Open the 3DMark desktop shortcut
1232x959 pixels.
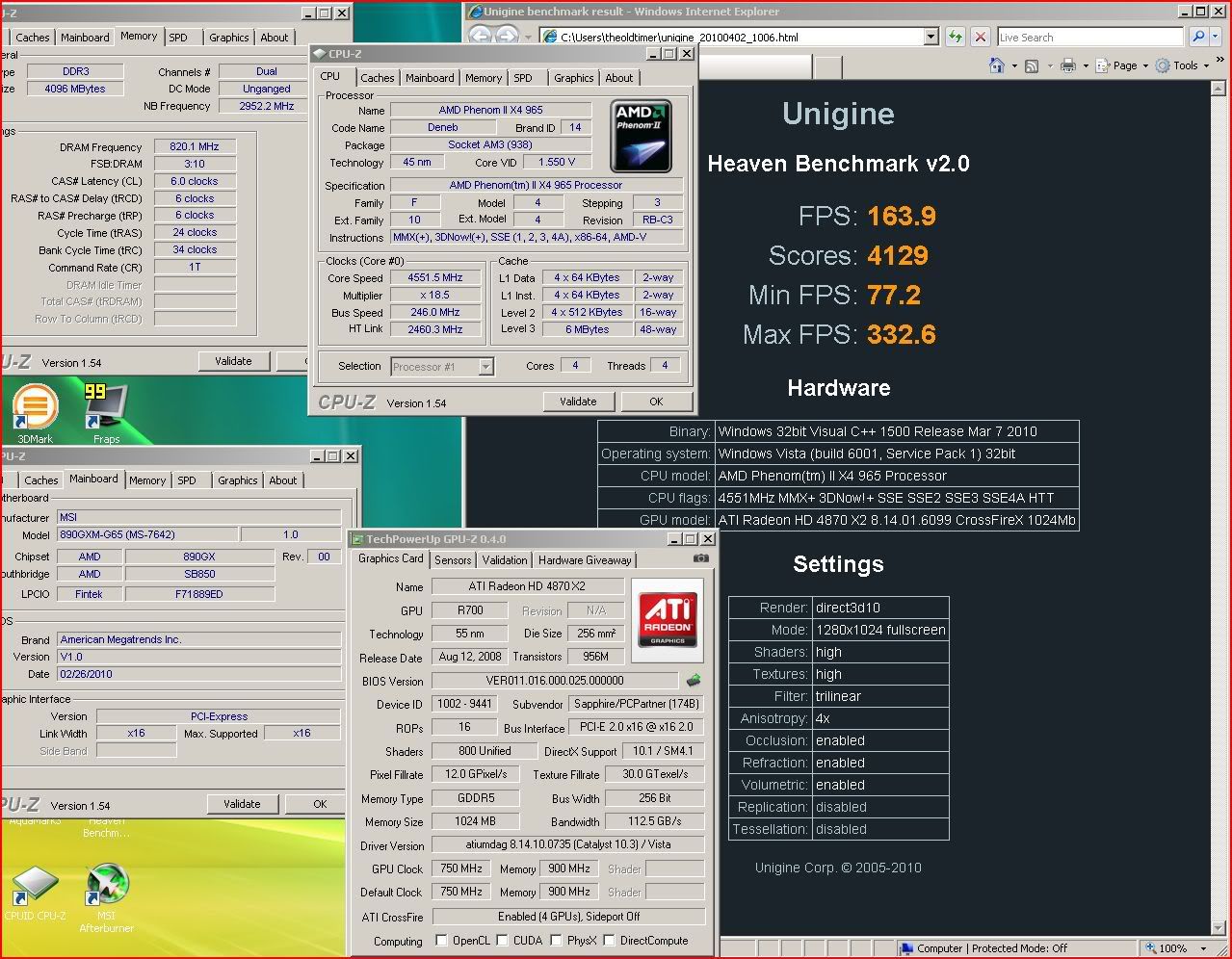[x=35, y=408]
